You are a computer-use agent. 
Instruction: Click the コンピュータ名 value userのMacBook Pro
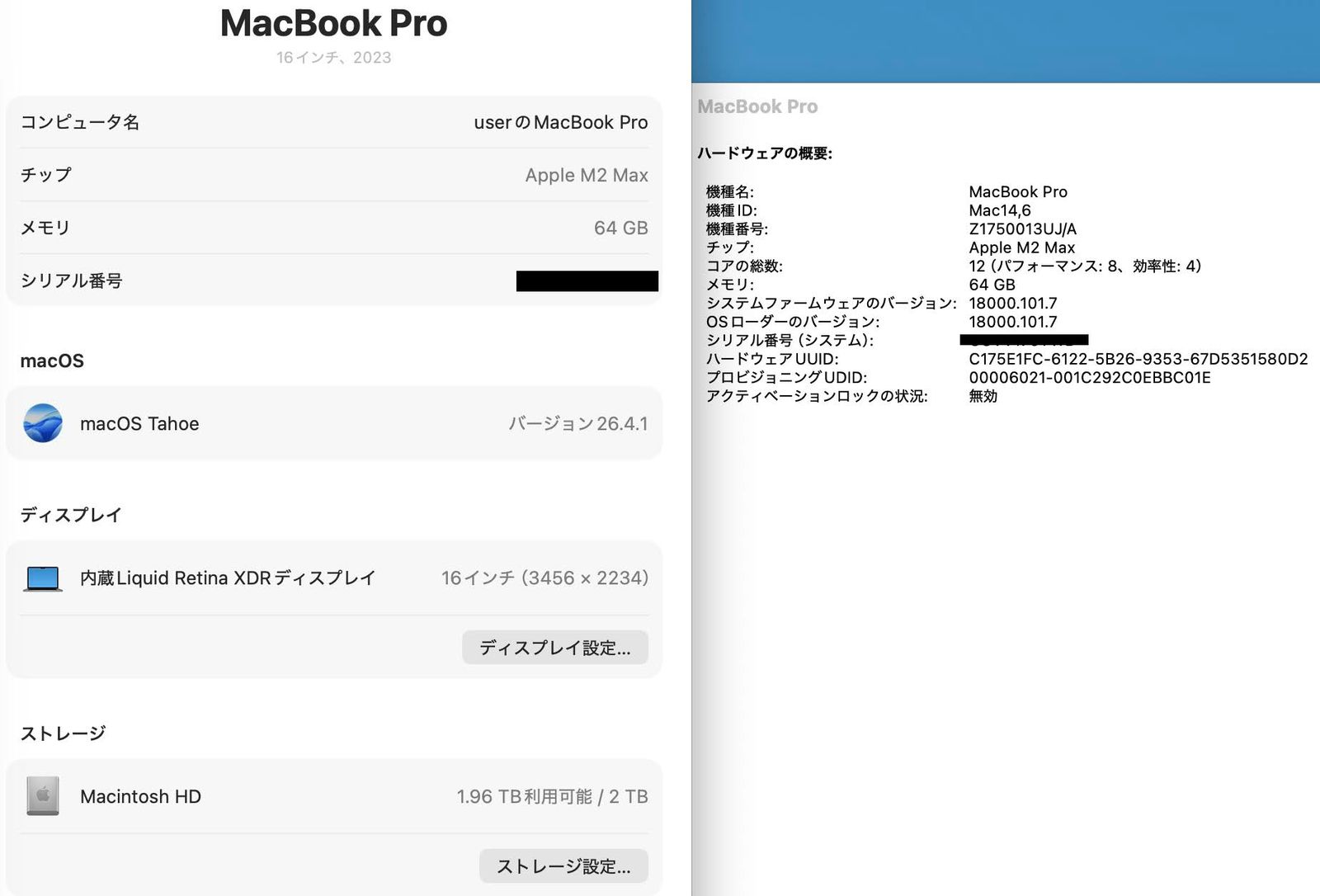(x=561, y=122)
